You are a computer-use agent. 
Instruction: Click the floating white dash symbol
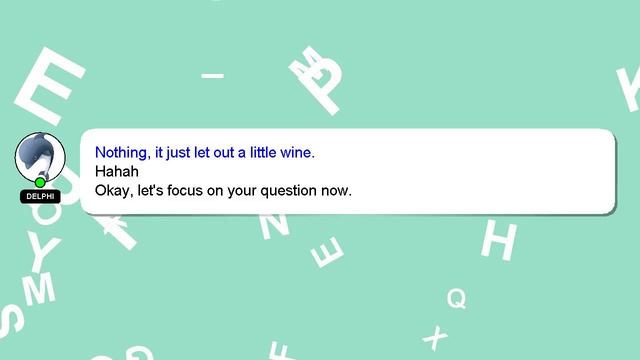click(x=213, y=76)
